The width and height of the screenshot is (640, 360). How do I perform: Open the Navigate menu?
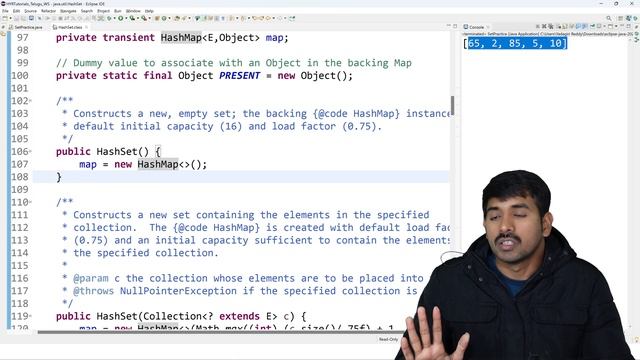(68, 11)
